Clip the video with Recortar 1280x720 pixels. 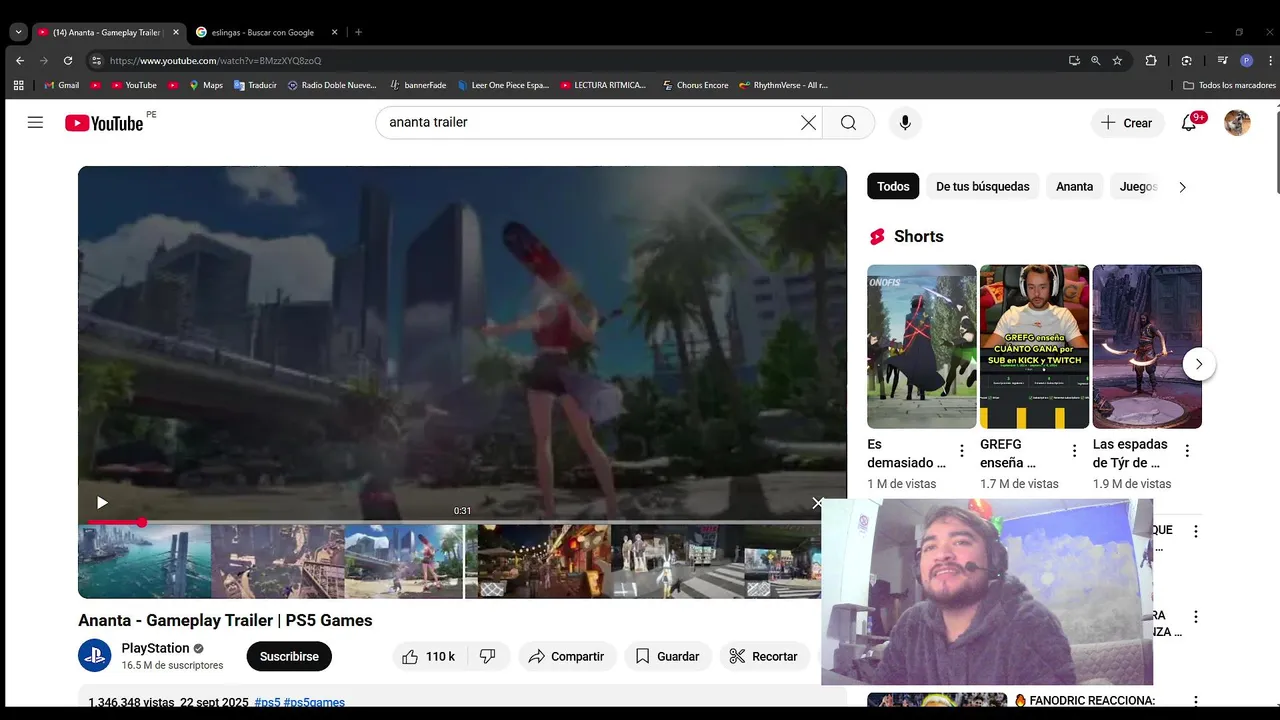coord(764,656)
